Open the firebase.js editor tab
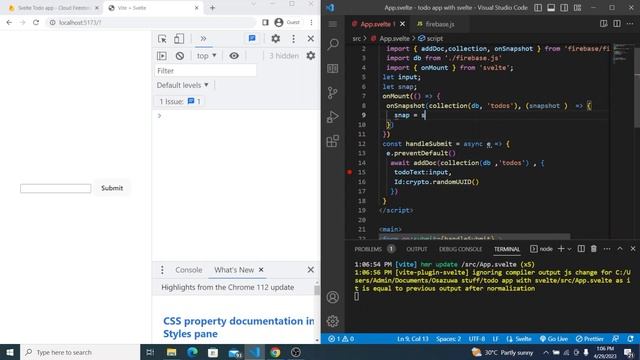Screen dimensions: 640x360 coord(440,24)
